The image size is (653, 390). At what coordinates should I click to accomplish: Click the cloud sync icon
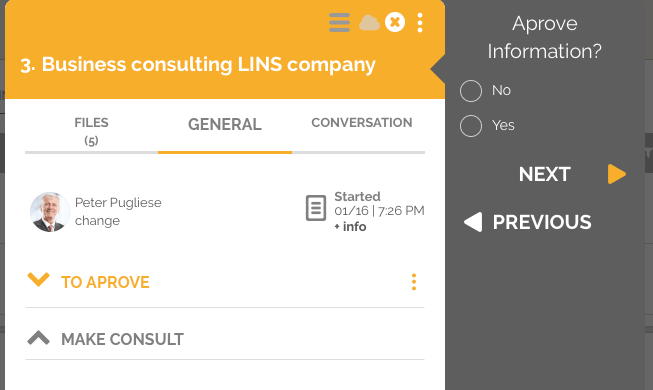click(x=369, y=23)
